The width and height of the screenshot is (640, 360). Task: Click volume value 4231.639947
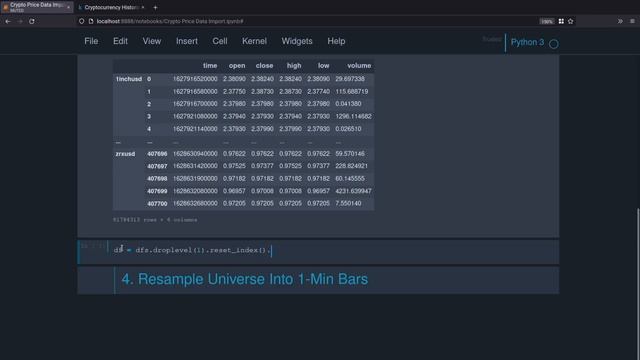point(353,191)
